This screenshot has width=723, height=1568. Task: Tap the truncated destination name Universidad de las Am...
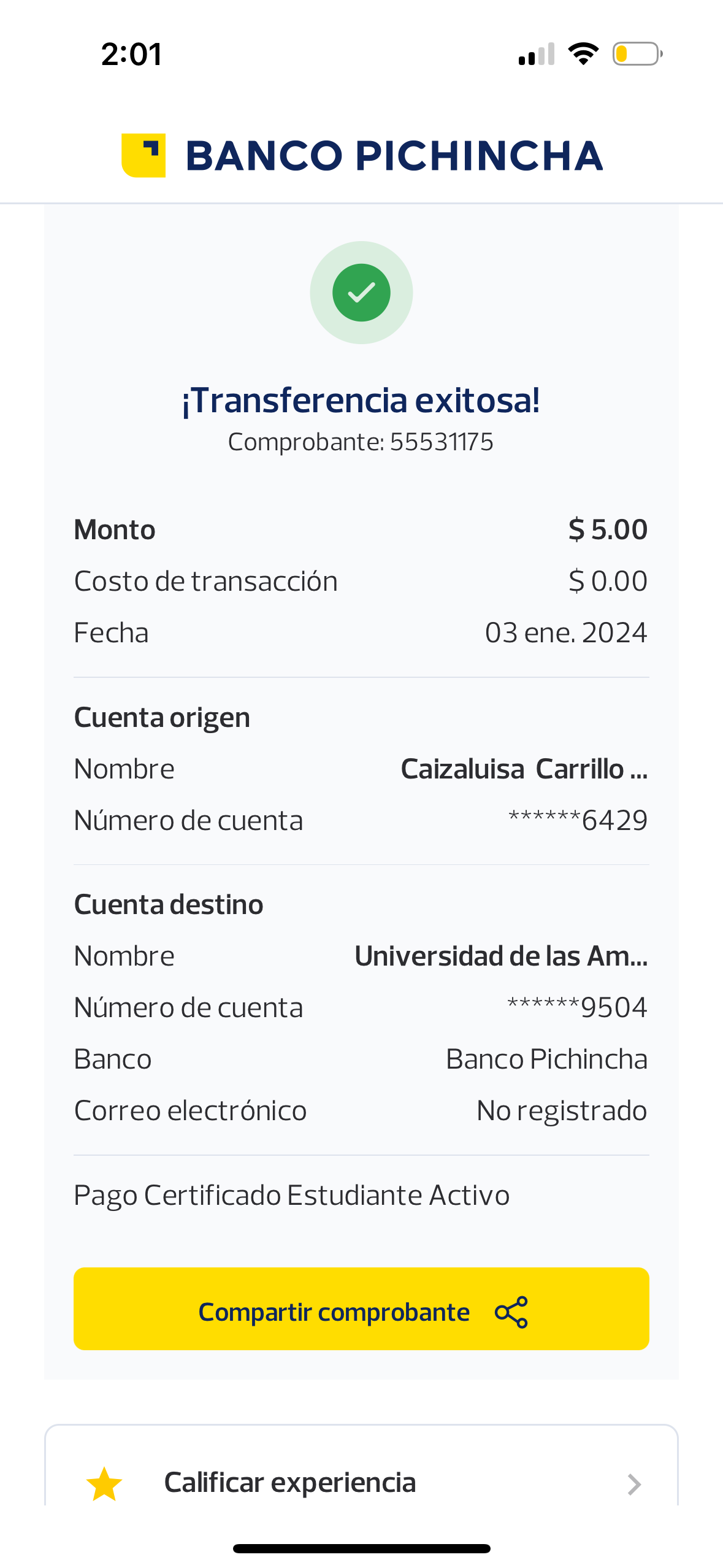pos(501,956)
